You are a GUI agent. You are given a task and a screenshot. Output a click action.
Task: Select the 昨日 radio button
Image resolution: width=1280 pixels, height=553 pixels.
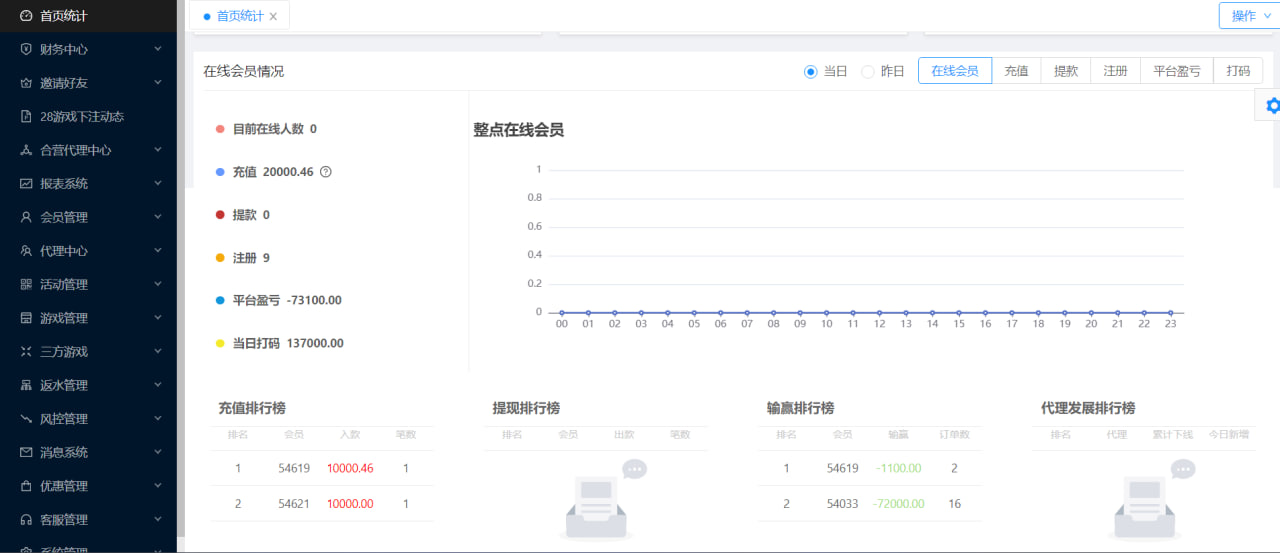coord(868,72)
